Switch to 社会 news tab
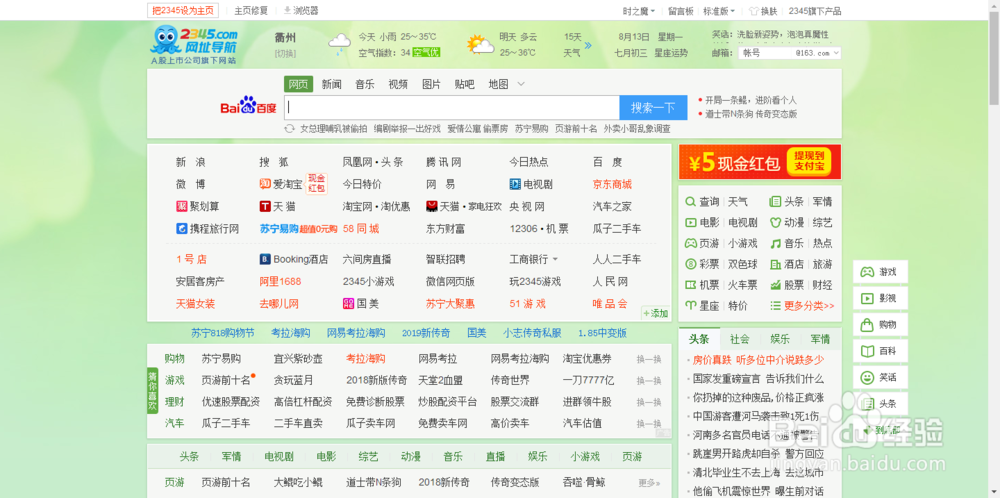 [740, 339]
